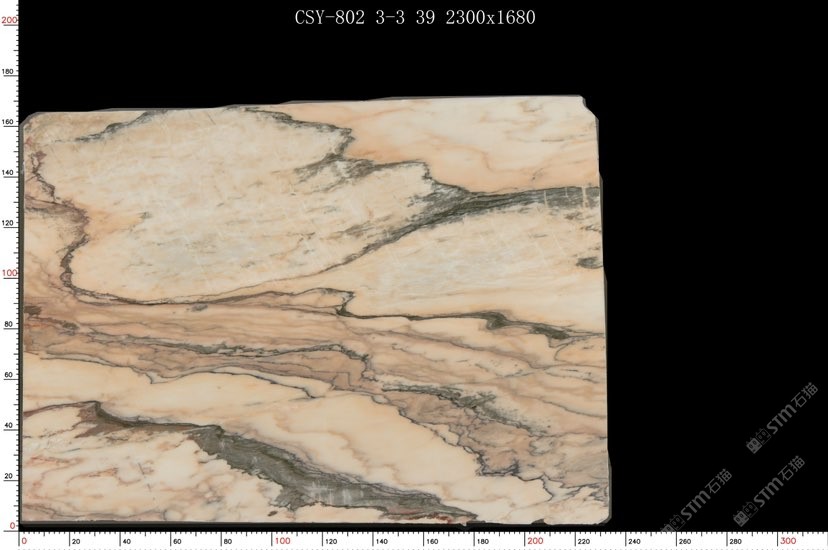Click the 2300x1680 dimension in the title
This screenshot has width=828, height=550.
coord(491,17)
